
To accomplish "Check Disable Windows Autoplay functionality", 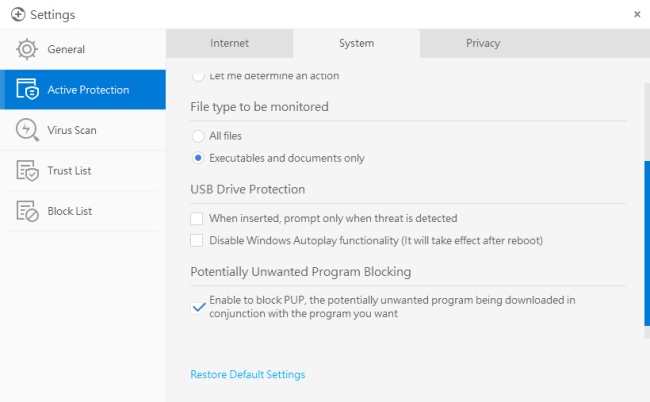I will coord(197,240).
